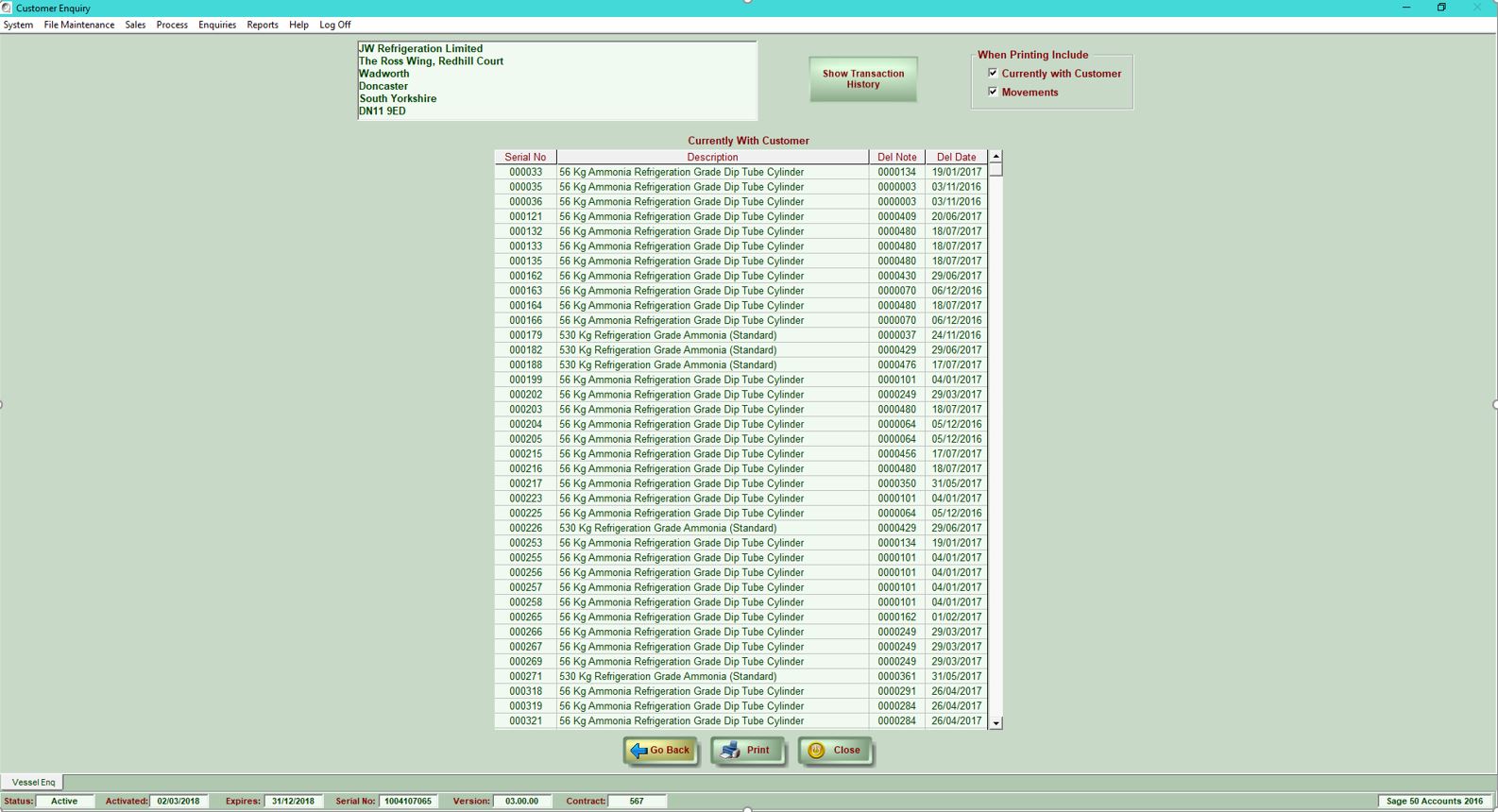The height and width of the screenshot is (812, 1498).
Task: Click JW Refrigeration Limited address line
Action: coord(420,48)
